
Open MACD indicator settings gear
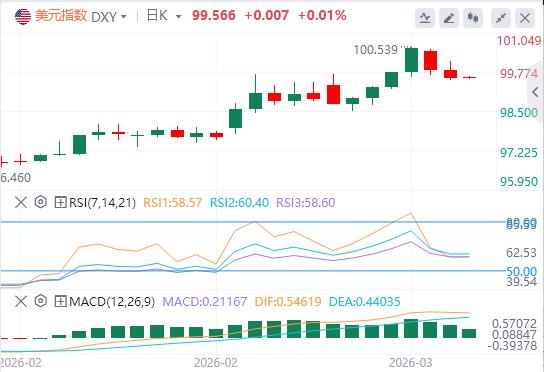click(41, 301)
